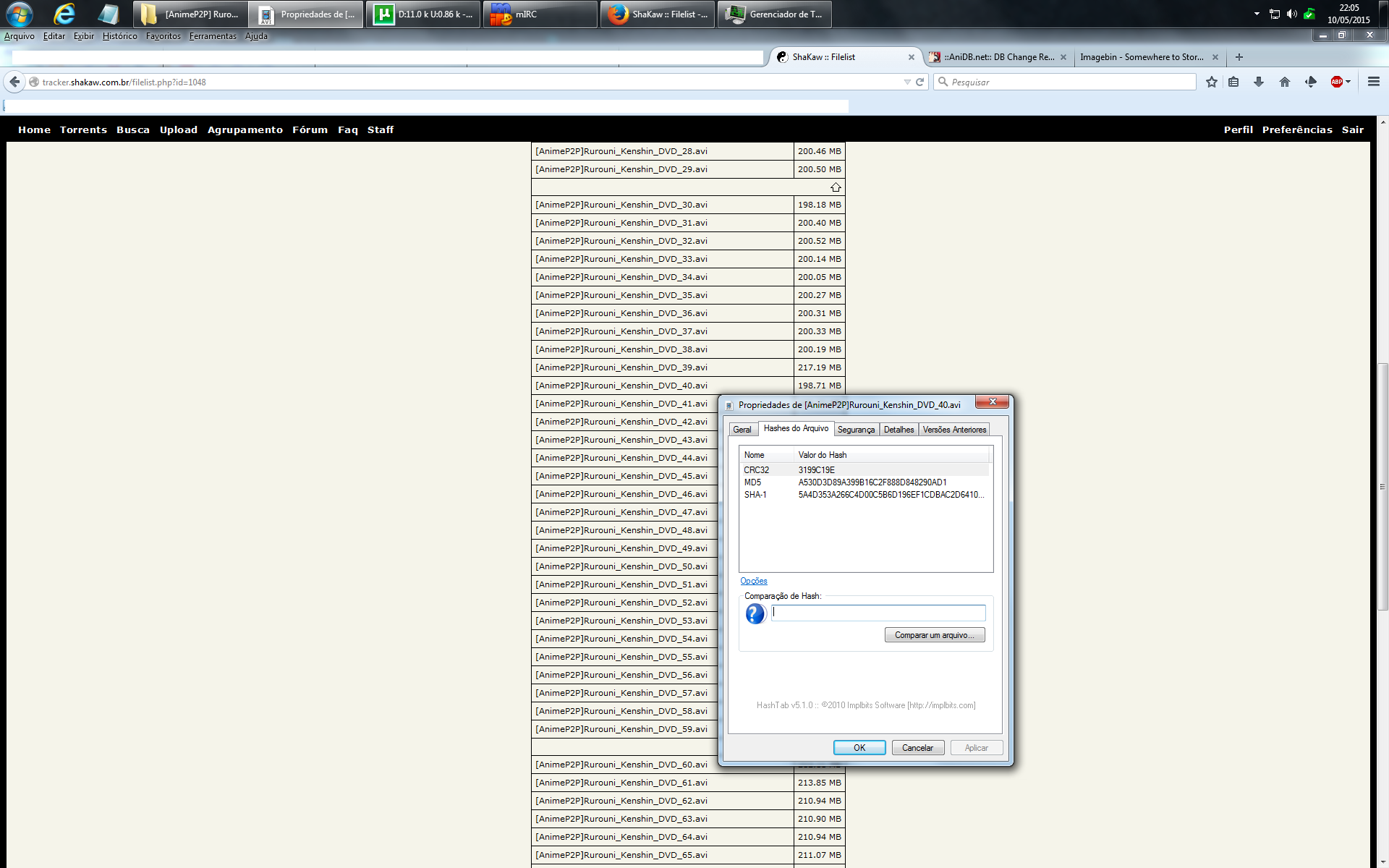
Task: Reload the page with the refresh icon
Action: click(920, 82)
